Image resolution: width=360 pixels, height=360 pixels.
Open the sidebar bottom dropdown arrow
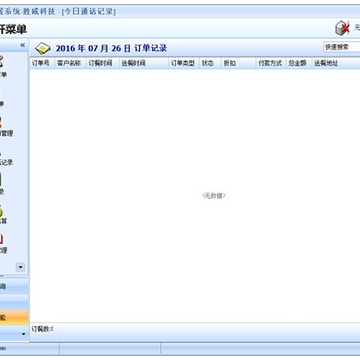click(23, 334)
